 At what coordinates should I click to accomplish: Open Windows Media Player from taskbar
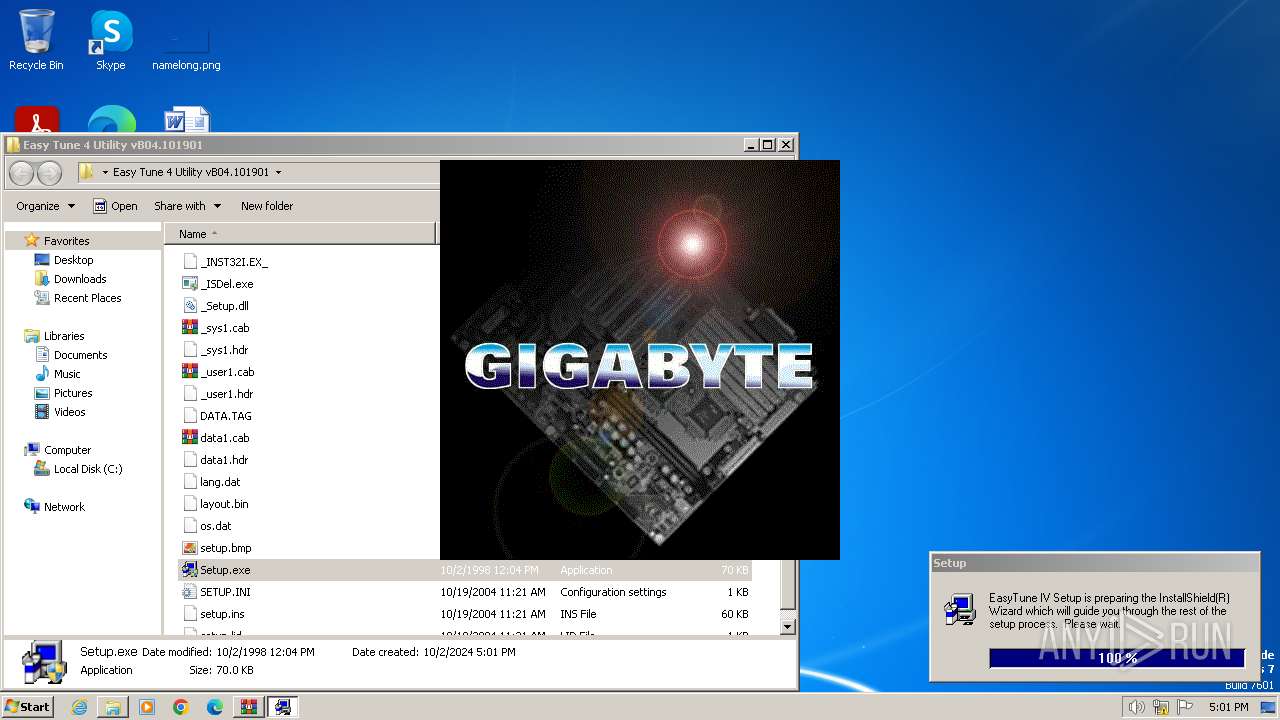click(x=147, y=707)
